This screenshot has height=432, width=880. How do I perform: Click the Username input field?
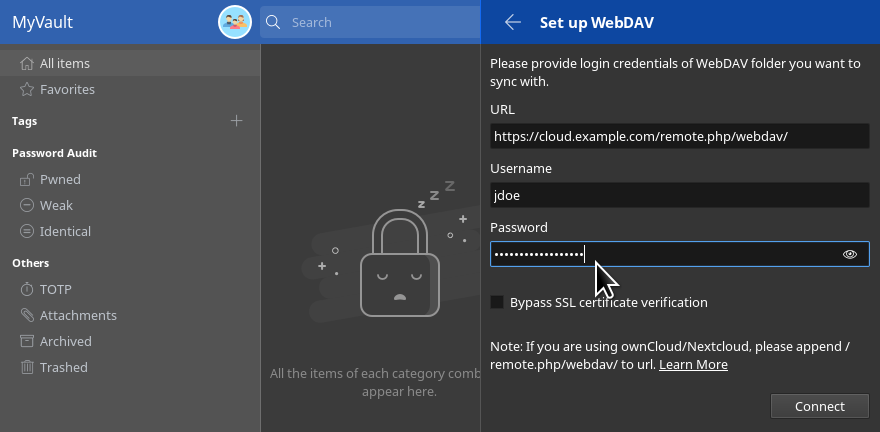click(679, 195)
